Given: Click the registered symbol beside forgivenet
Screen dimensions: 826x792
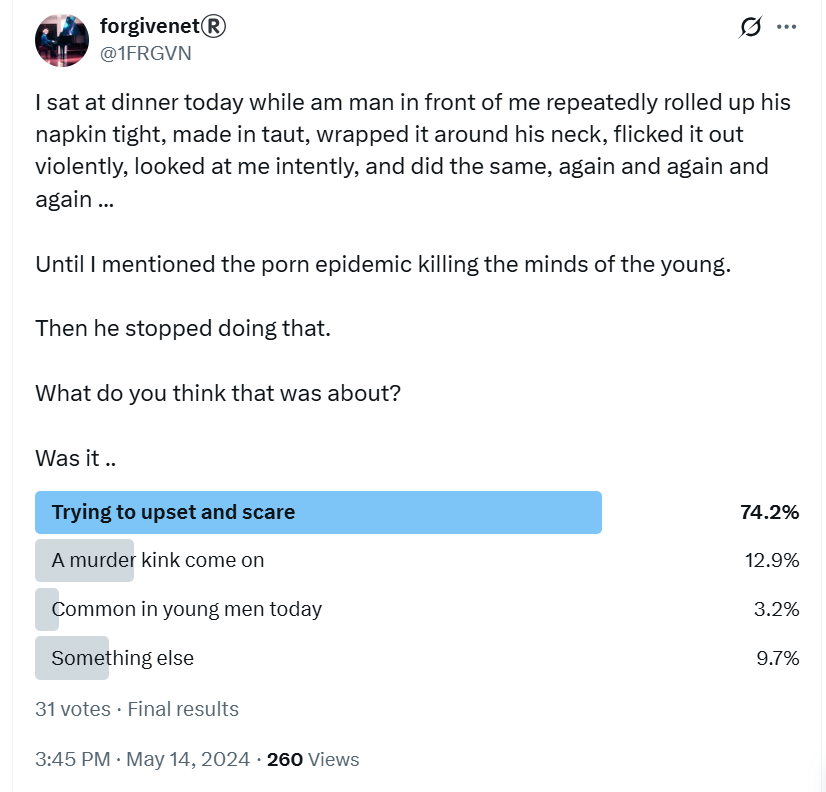Looking at the screenshot, I should [213, 26].
